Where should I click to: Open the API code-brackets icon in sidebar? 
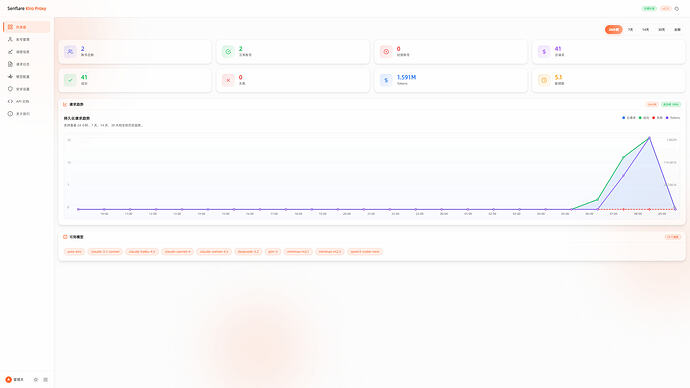10,101
